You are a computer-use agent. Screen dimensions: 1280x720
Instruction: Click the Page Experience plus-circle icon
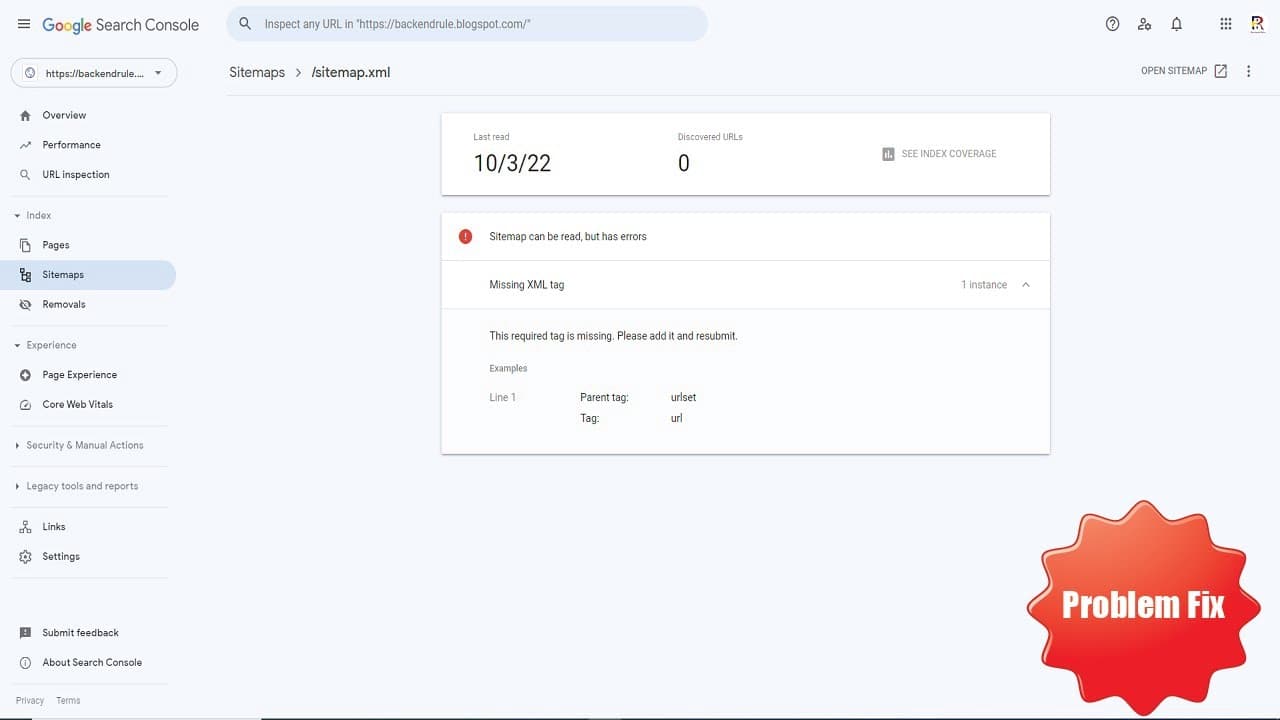click(26, 375)
